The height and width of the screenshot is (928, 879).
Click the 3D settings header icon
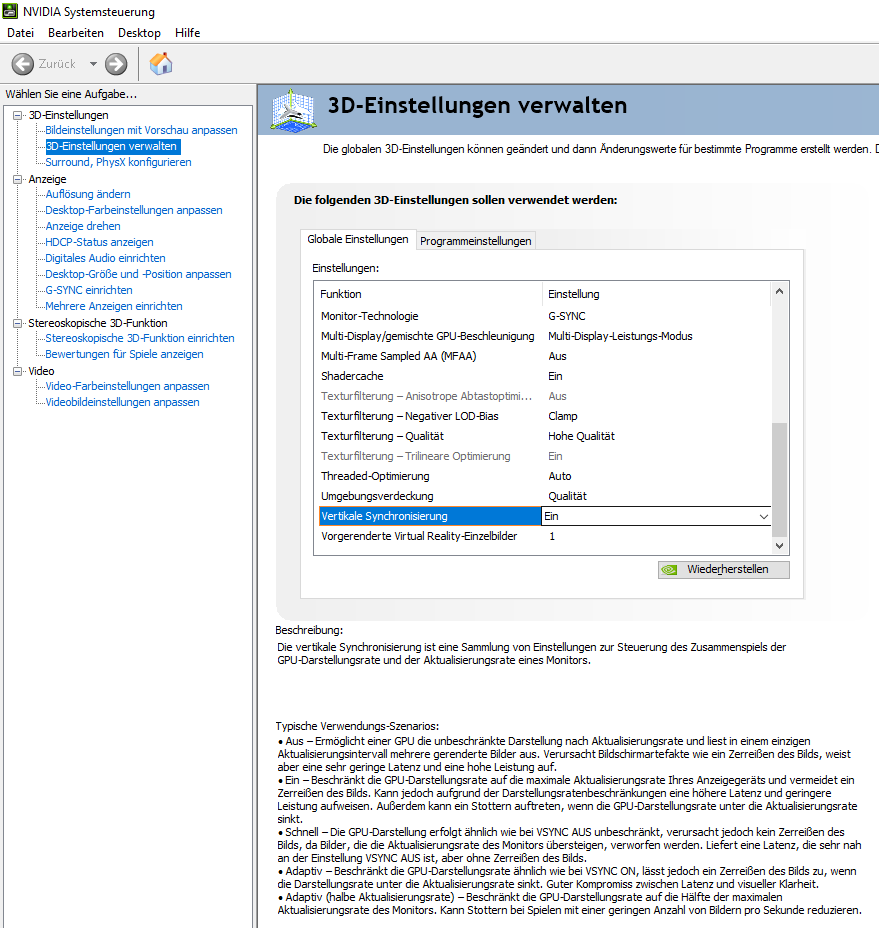pyautogui.click(x=293, y=109)
